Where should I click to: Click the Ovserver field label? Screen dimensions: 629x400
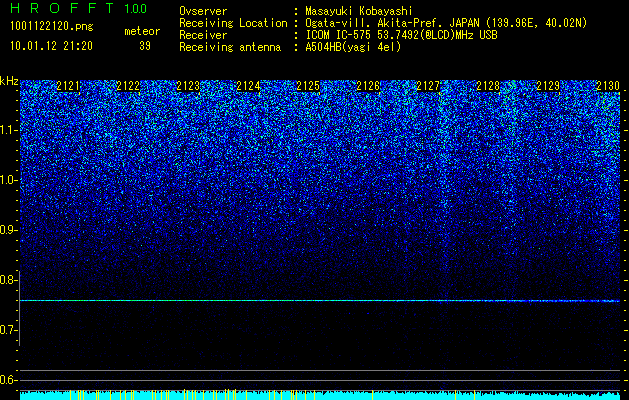click(x=203, y=11)
